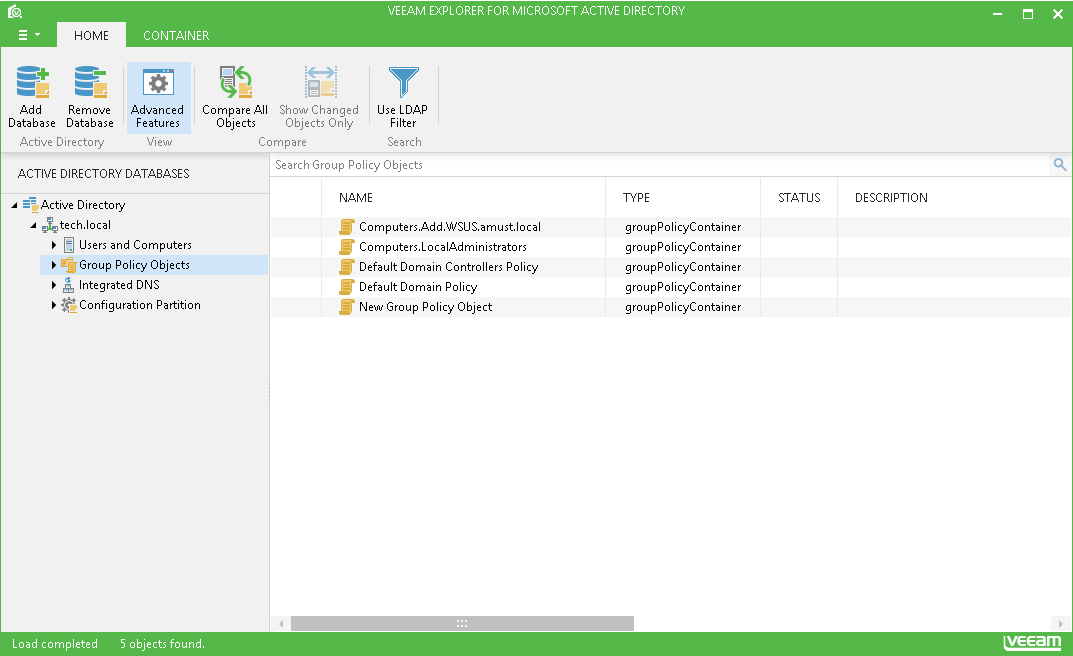1073x656 pixels.
Task: Click Show Changed Objects Only
Action: pos(319,97)
